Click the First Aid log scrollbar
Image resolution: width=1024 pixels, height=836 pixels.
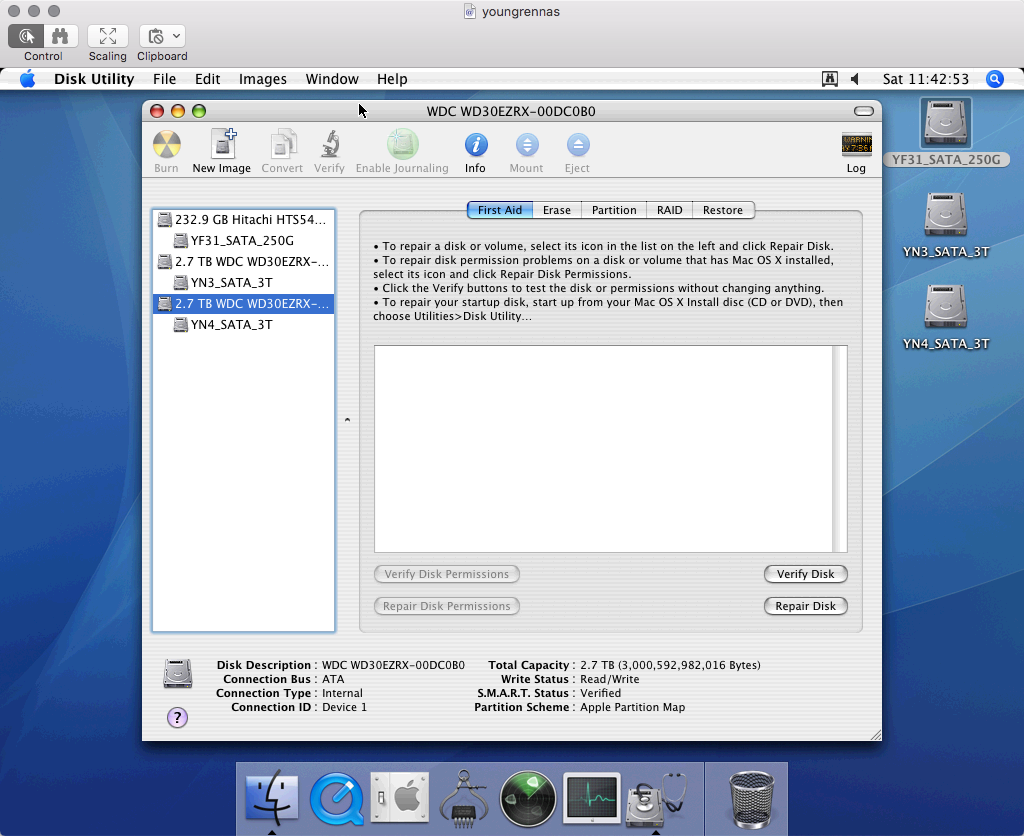(840, 449)
